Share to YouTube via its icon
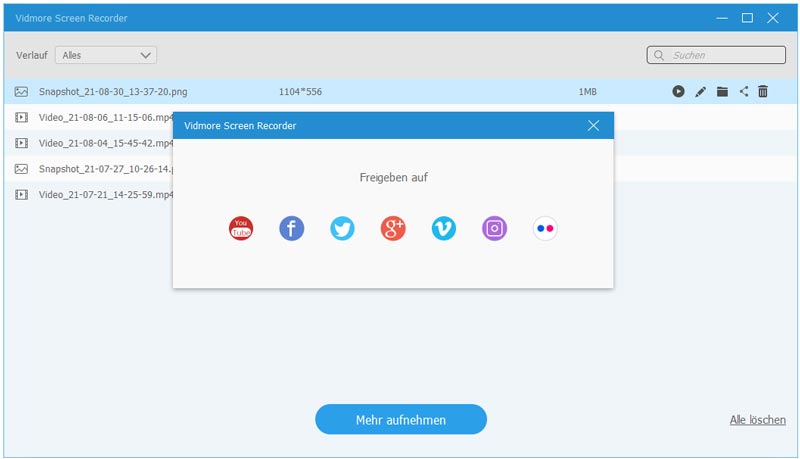The image size is (800, 459). tap(241, 229)
